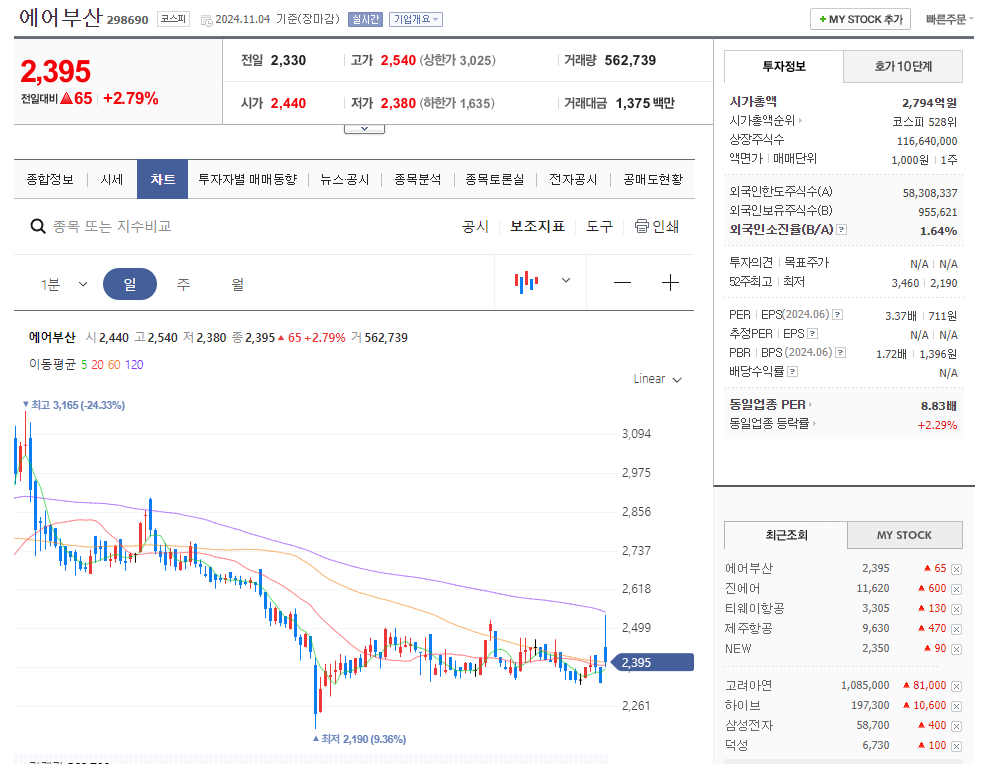Open the 전자공시 tab
This screenshot has height=764, width=988.
(573, 180)
